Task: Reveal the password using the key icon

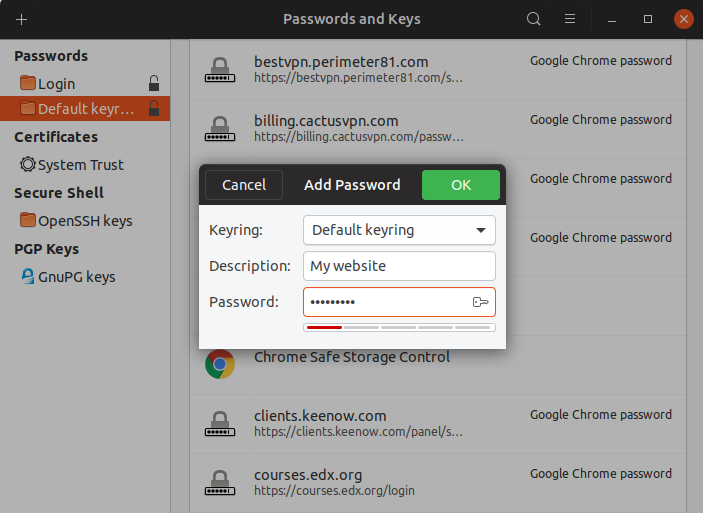Action: 480,302
